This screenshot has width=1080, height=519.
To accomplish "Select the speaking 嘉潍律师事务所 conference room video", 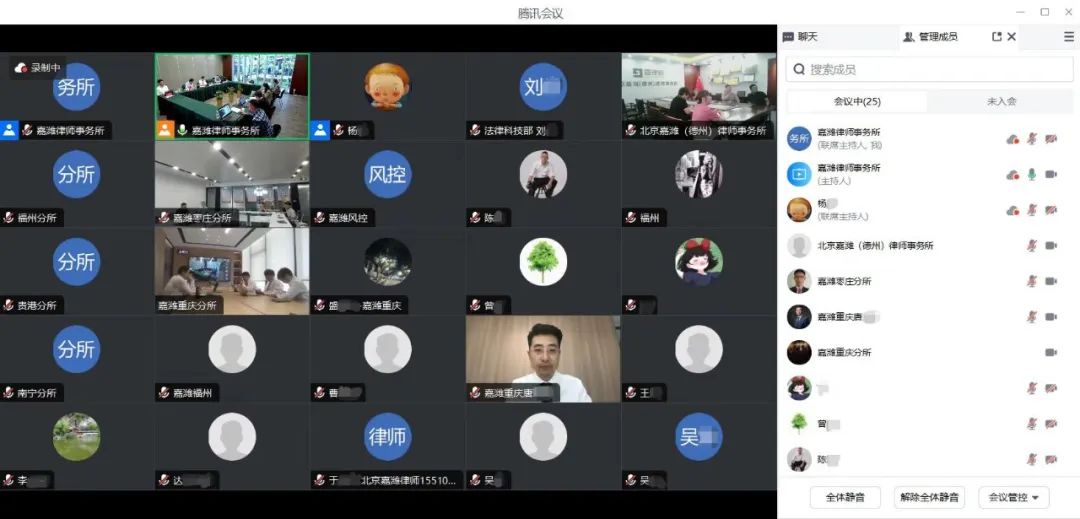I will [232, 96].
